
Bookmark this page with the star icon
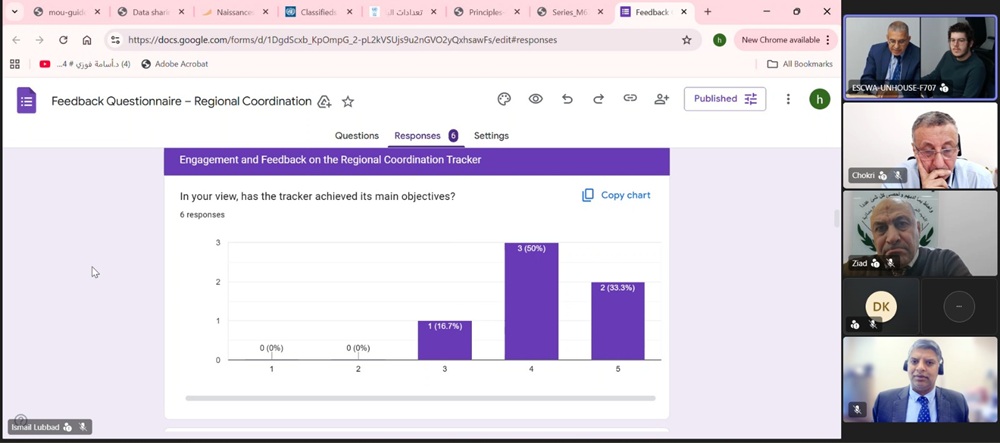pos(686,40)
